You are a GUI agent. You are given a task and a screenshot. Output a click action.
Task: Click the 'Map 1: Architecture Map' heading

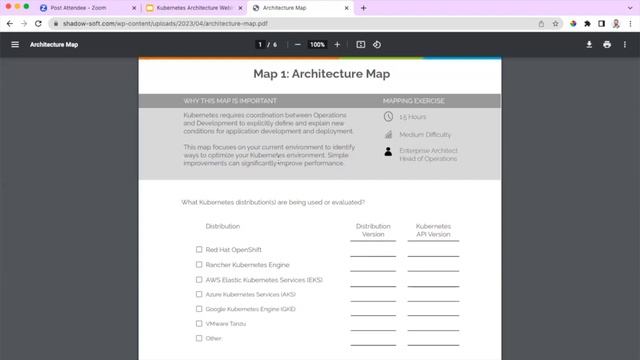tap(322, 74)
